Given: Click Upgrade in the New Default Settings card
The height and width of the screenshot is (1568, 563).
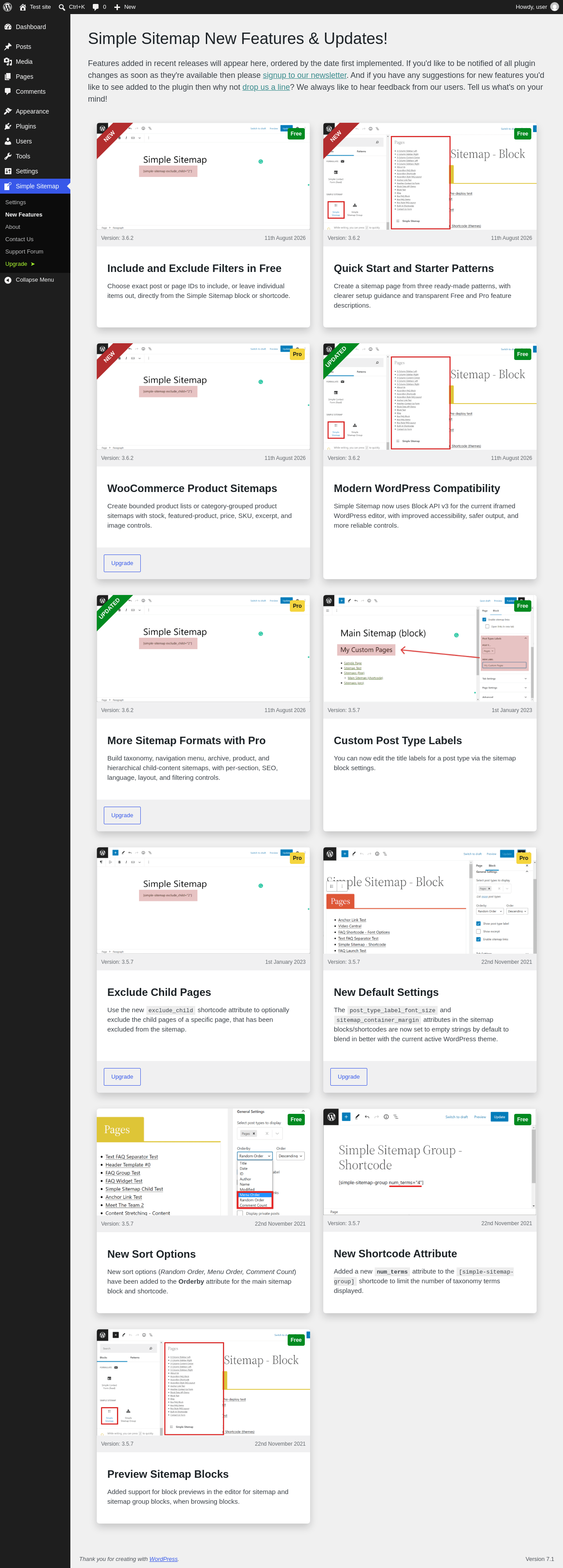Looking at the screenshot, I should click(x=349, y=1076).
